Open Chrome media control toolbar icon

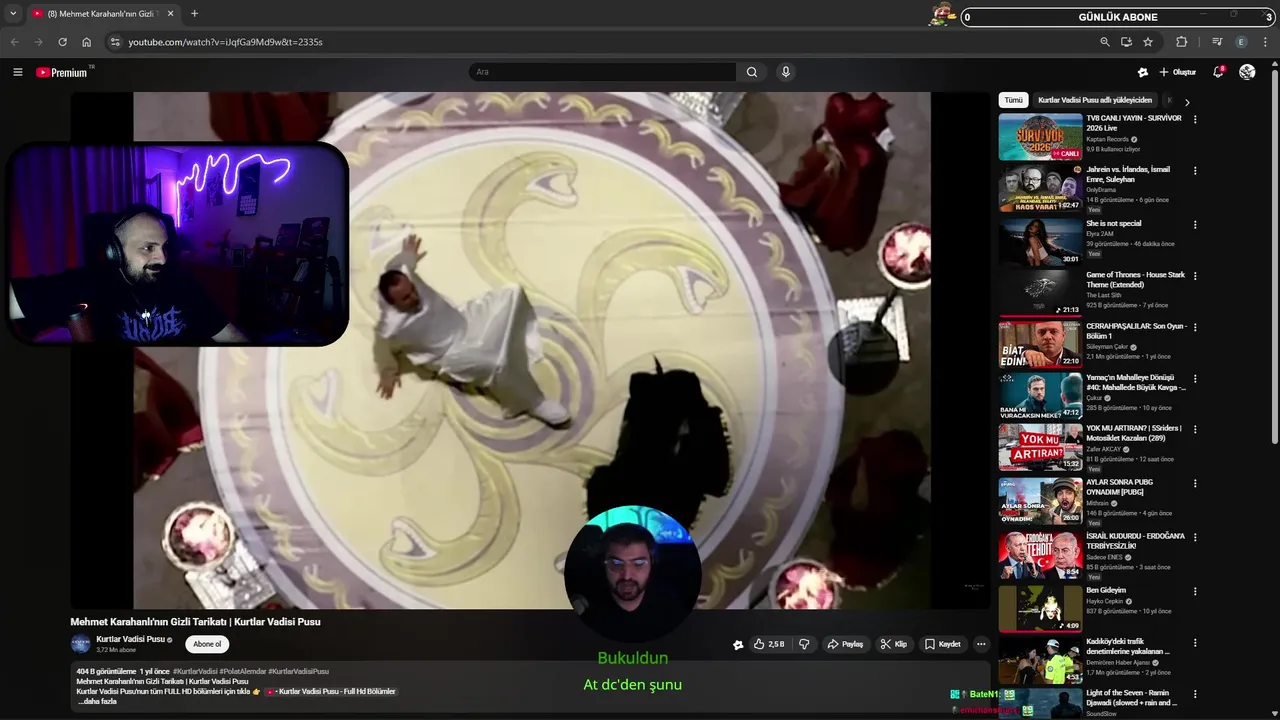point(1217,42)
